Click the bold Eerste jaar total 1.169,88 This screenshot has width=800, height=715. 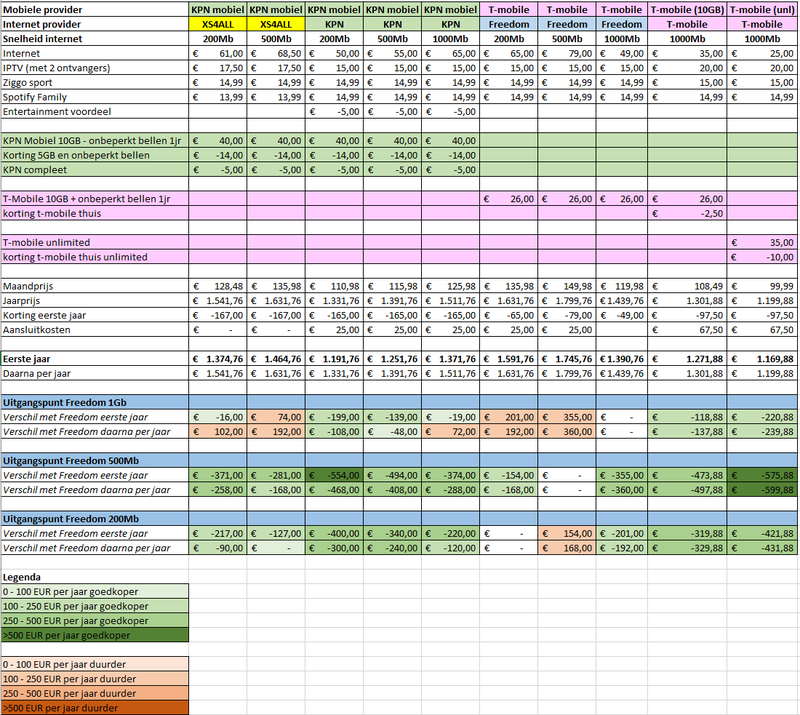coord(762,359)
